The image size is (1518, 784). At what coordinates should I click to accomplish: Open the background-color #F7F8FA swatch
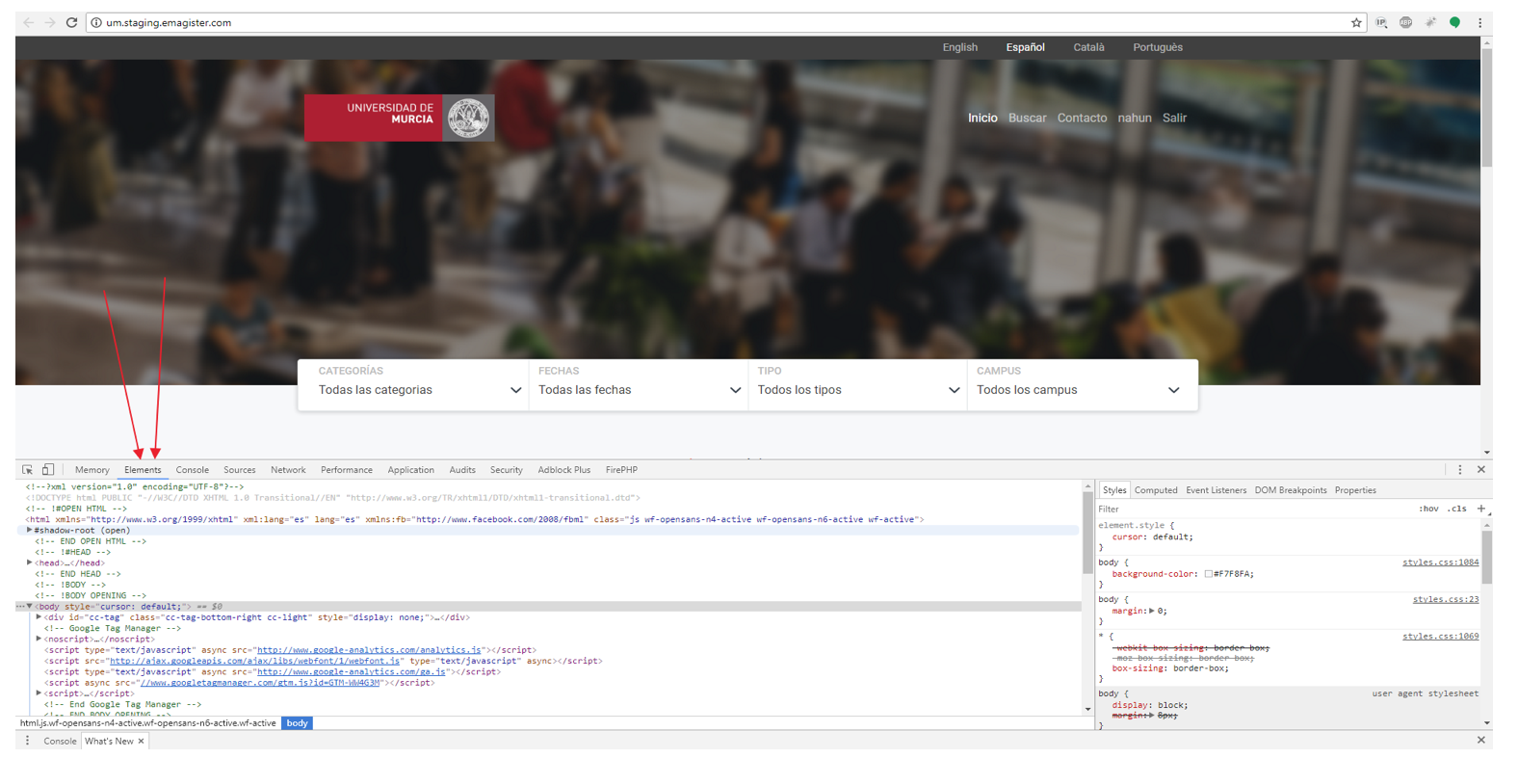coord(1208,574)
